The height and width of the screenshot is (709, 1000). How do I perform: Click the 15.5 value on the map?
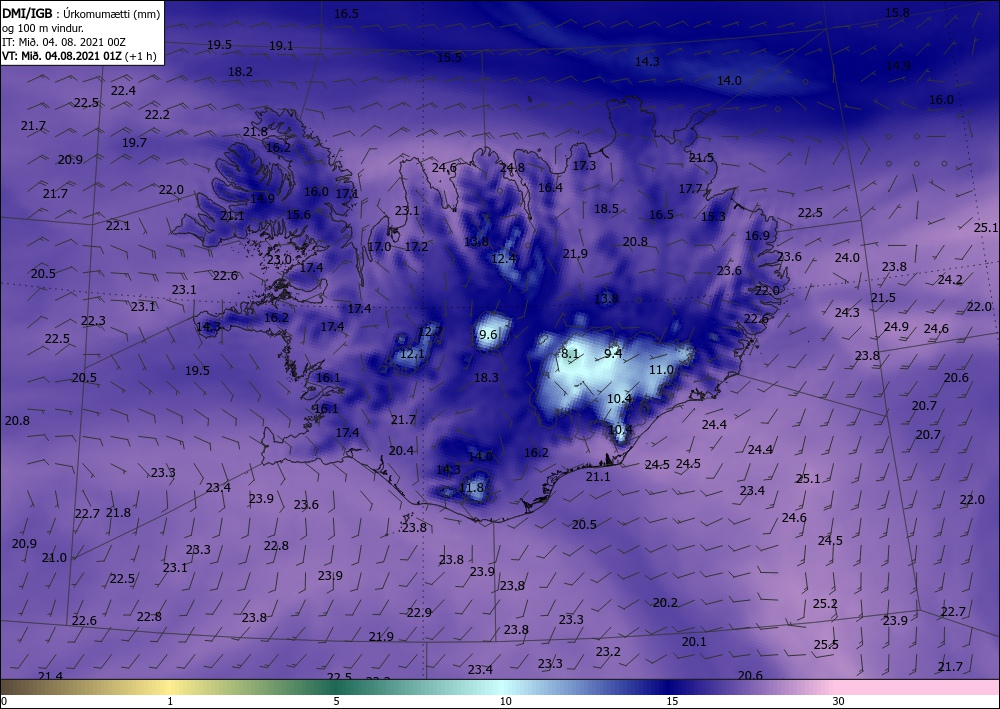tap(449, 57)
